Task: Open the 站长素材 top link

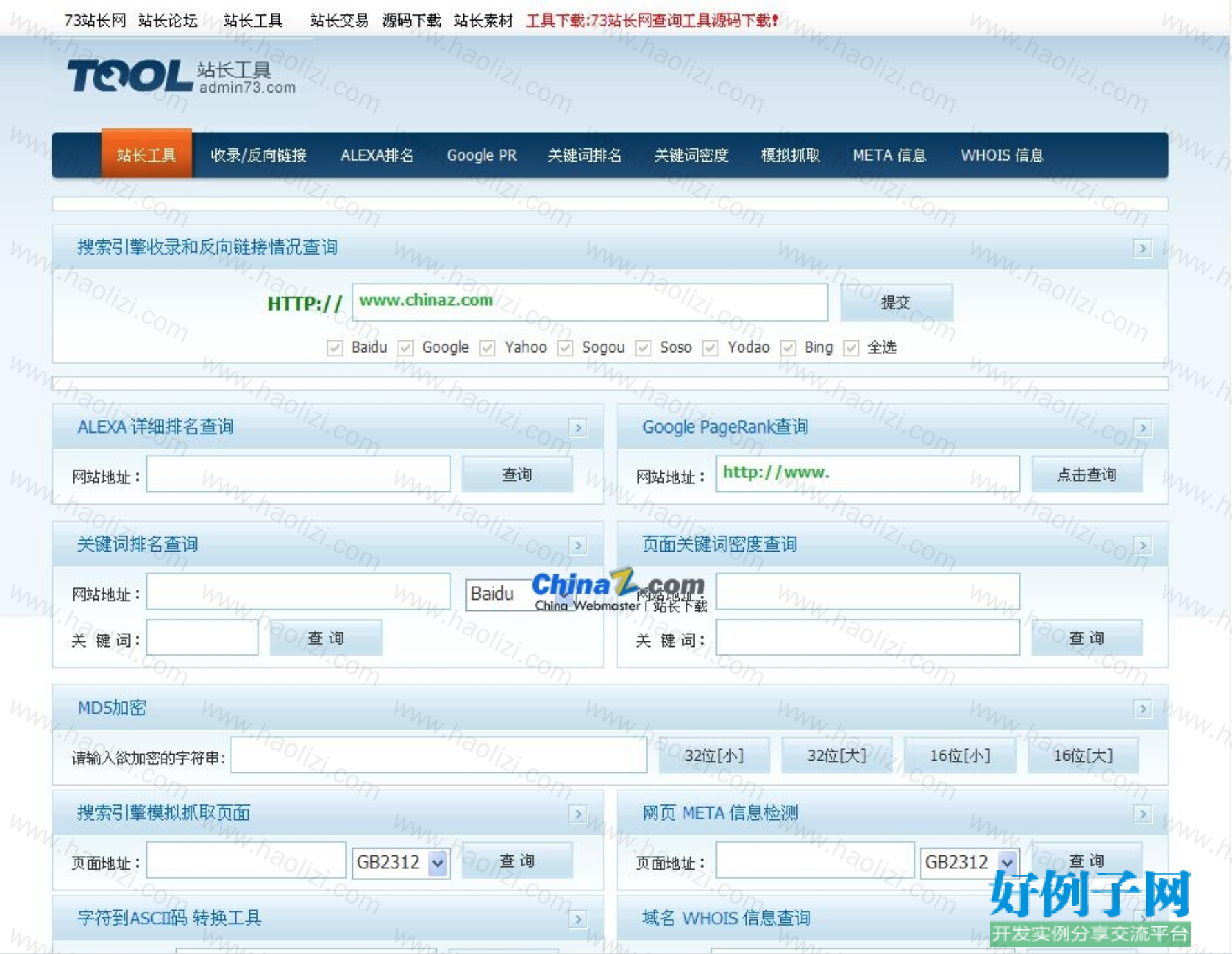Action: point(483,20)
